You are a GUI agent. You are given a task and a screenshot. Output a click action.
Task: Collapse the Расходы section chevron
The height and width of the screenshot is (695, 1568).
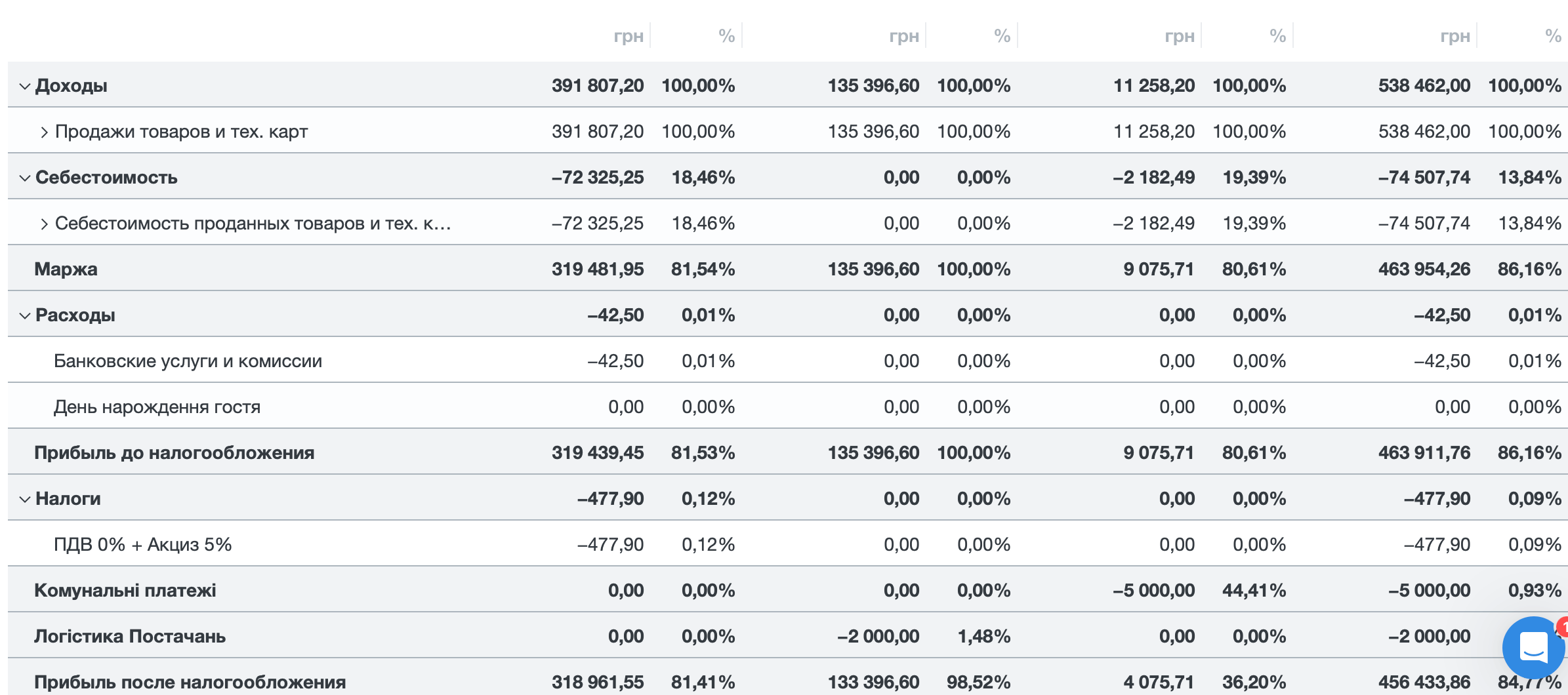[25, 315]
